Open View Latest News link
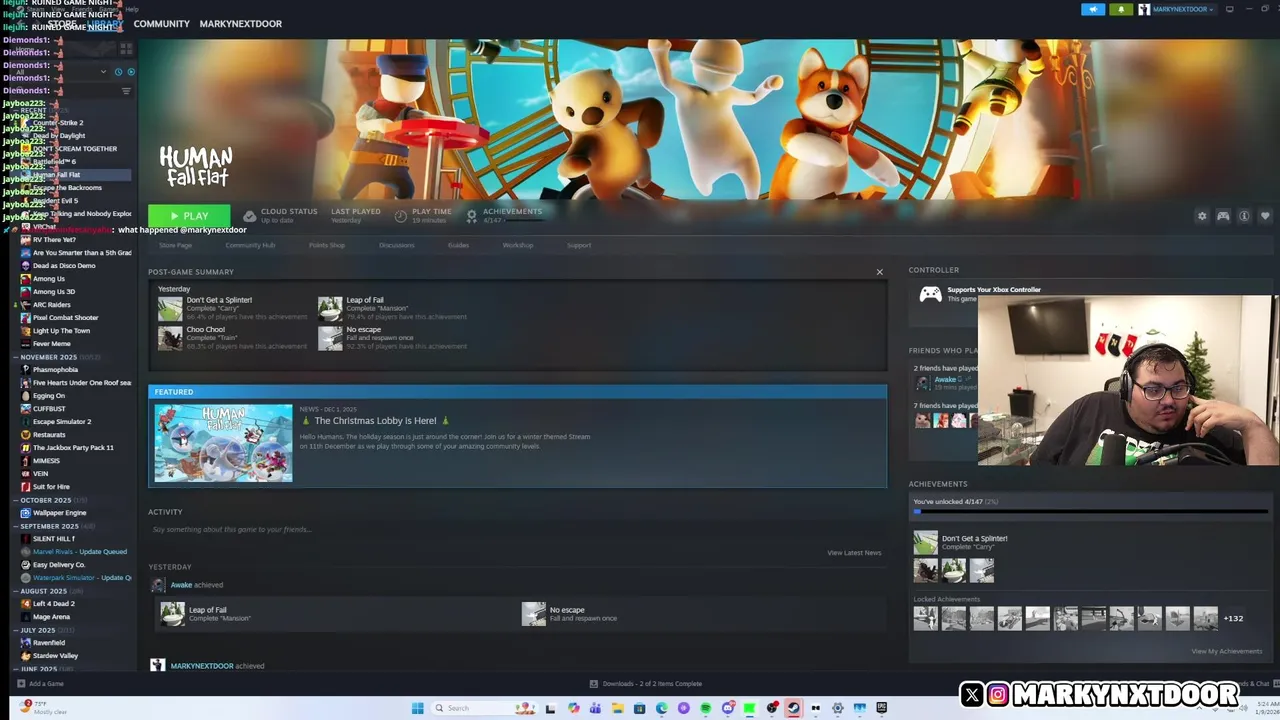1280x720 pixels. 854,553
